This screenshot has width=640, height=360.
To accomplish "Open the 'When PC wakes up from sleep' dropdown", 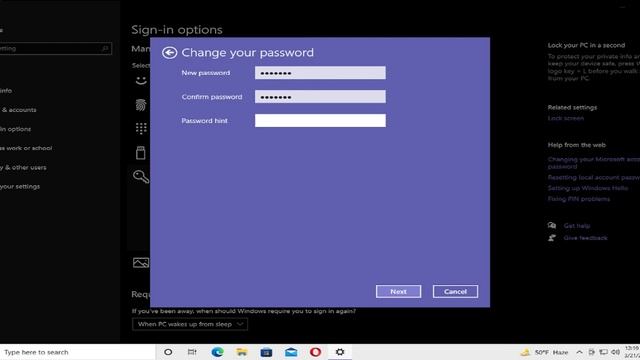I will (x=190, y=324).
